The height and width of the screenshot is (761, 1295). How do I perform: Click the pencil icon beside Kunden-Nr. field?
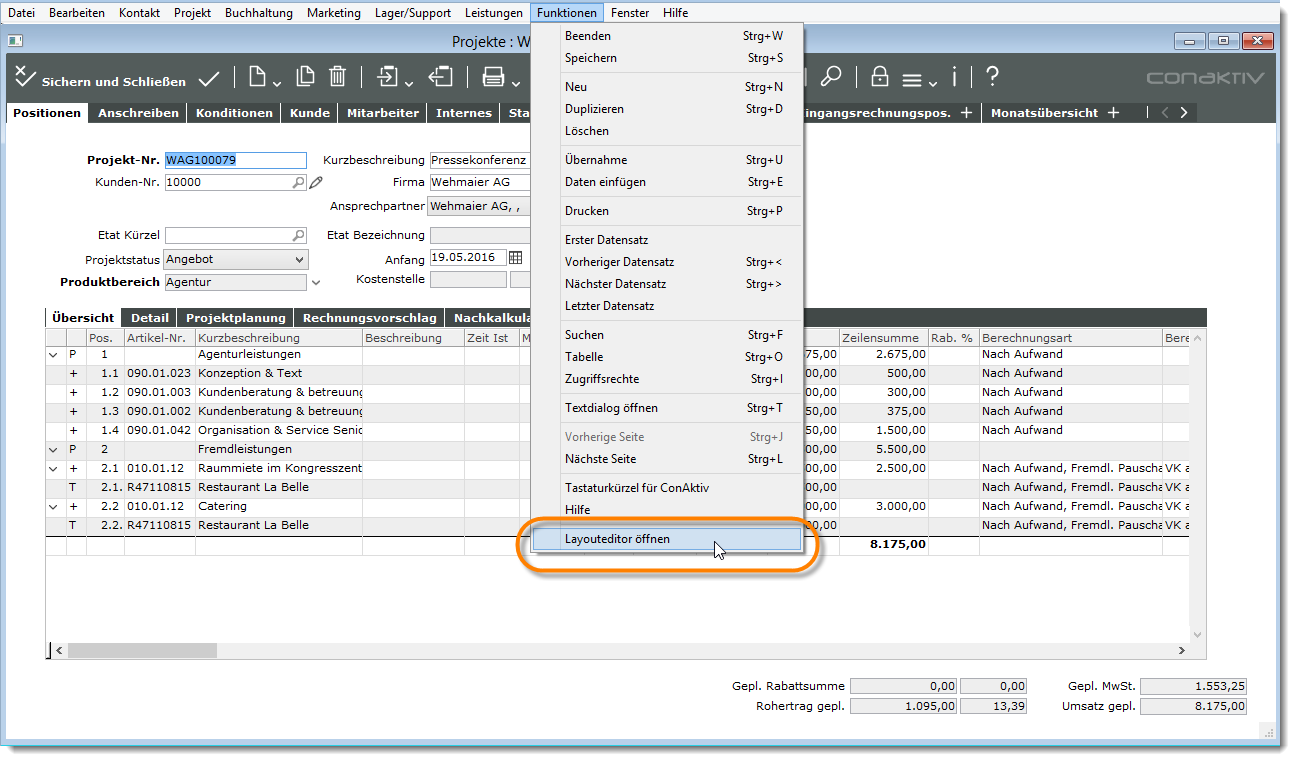tap(316, 183)
